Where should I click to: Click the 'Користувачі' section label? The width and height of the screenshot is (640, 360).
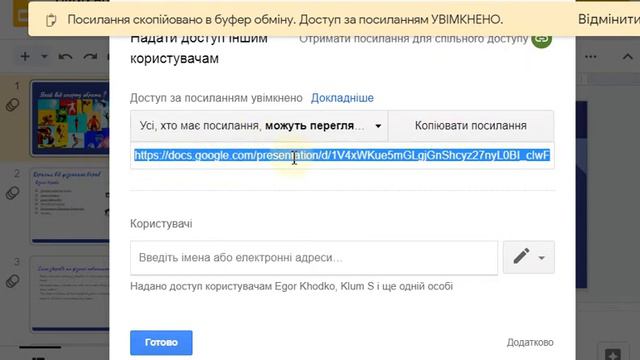(161, 224)
